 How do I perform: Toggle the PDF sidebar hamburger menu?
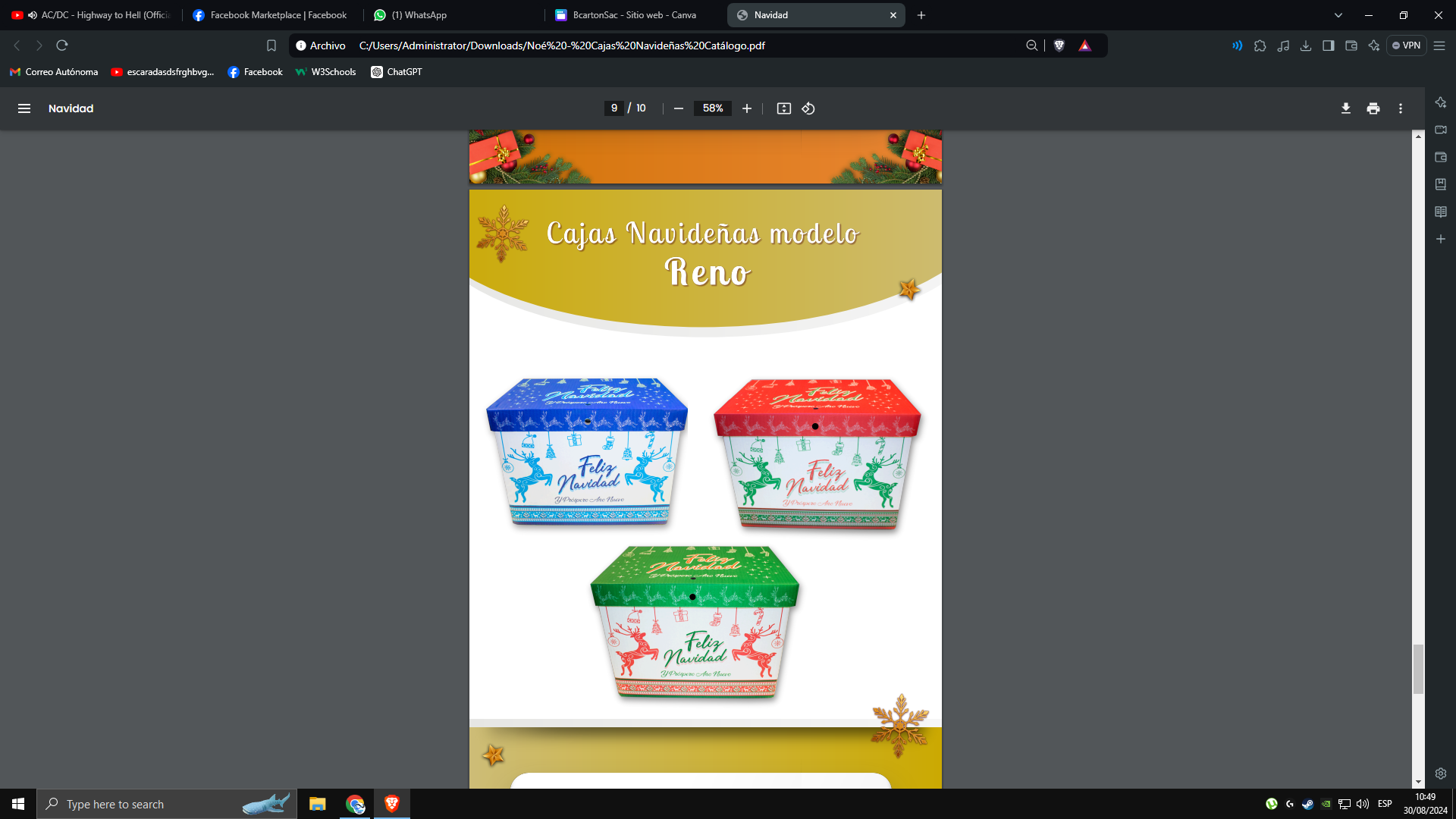point(24,108)
